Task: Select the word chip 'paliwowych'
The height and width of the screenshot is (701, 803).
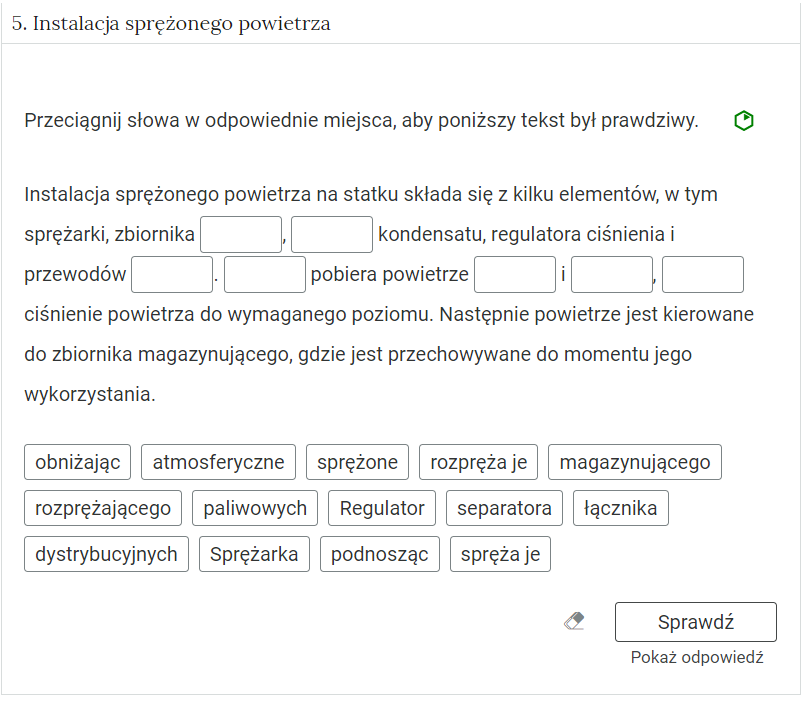Action: 256,508
